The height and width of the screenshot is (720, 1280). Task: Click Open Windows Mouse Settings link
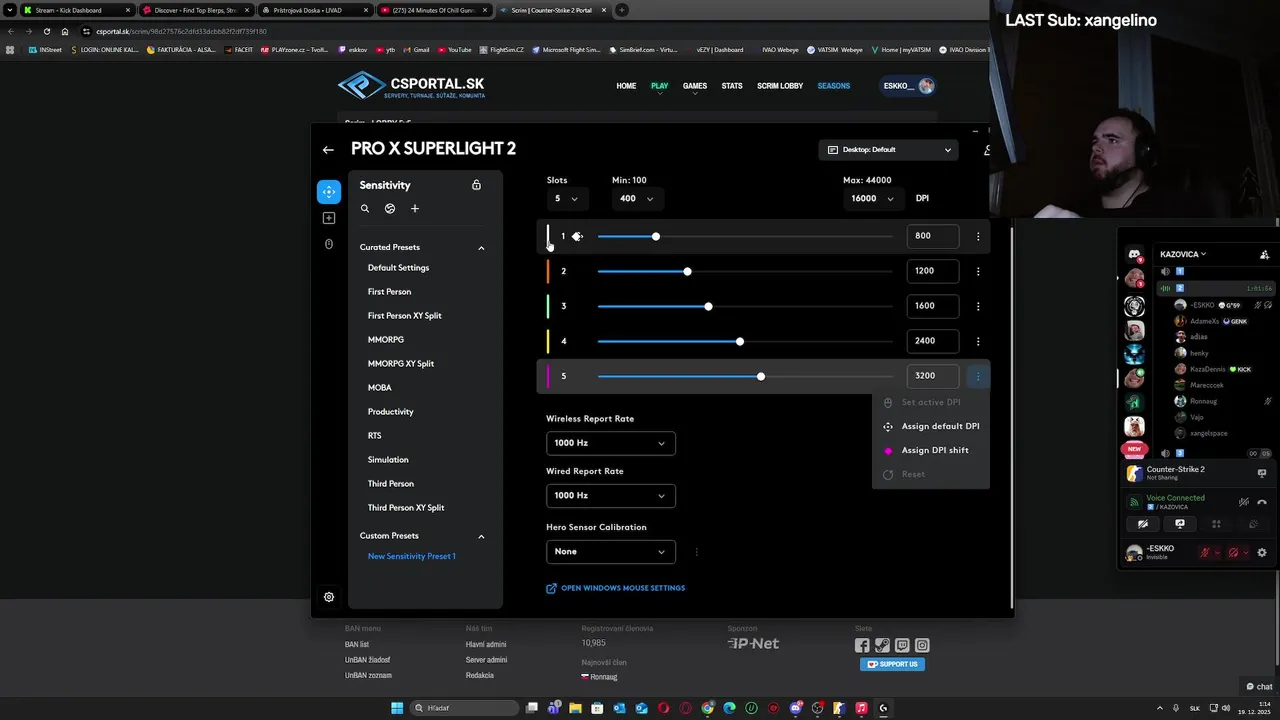click(615, 588)
